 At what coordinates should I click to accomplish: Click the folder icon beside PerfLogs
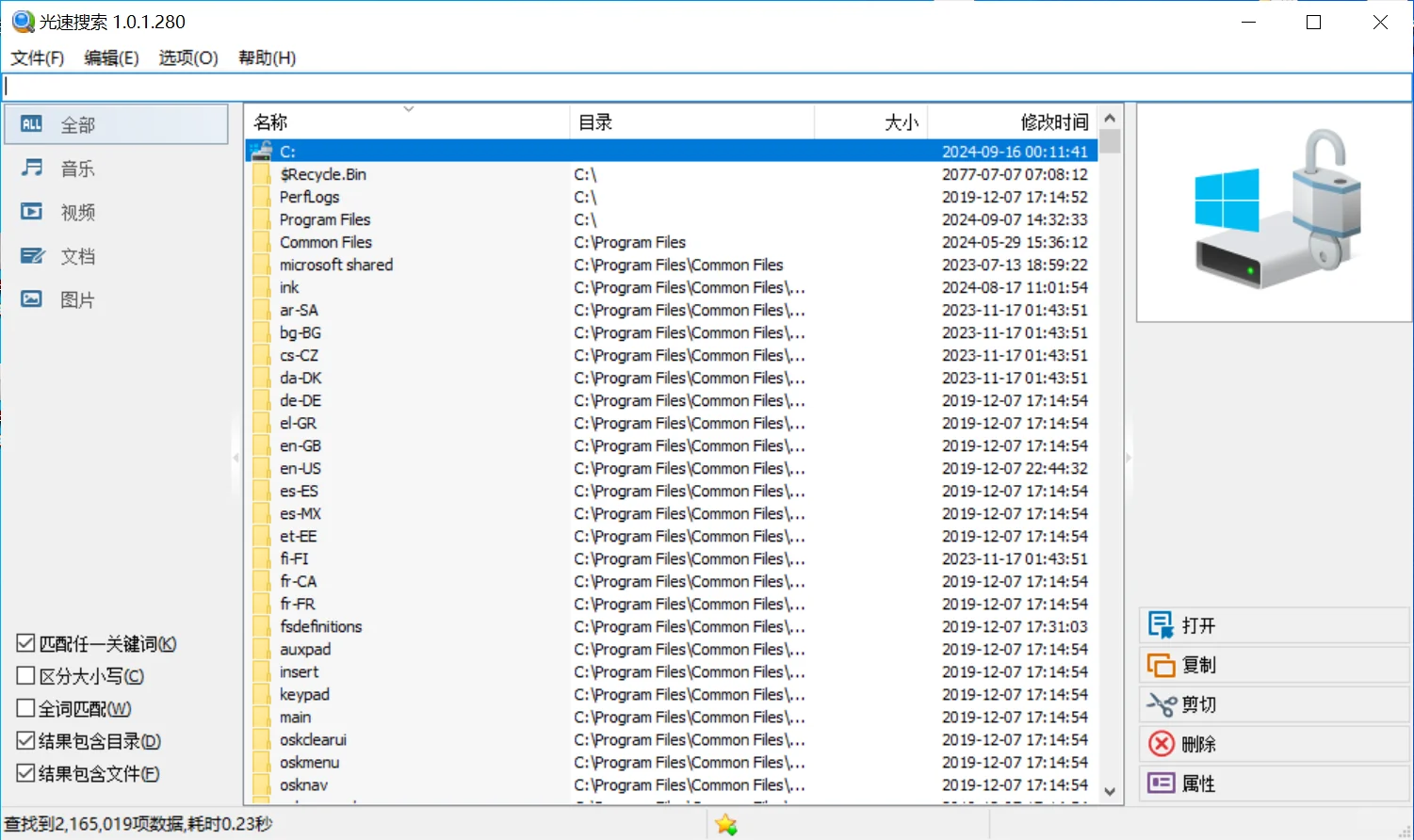(x=262, y=197)
